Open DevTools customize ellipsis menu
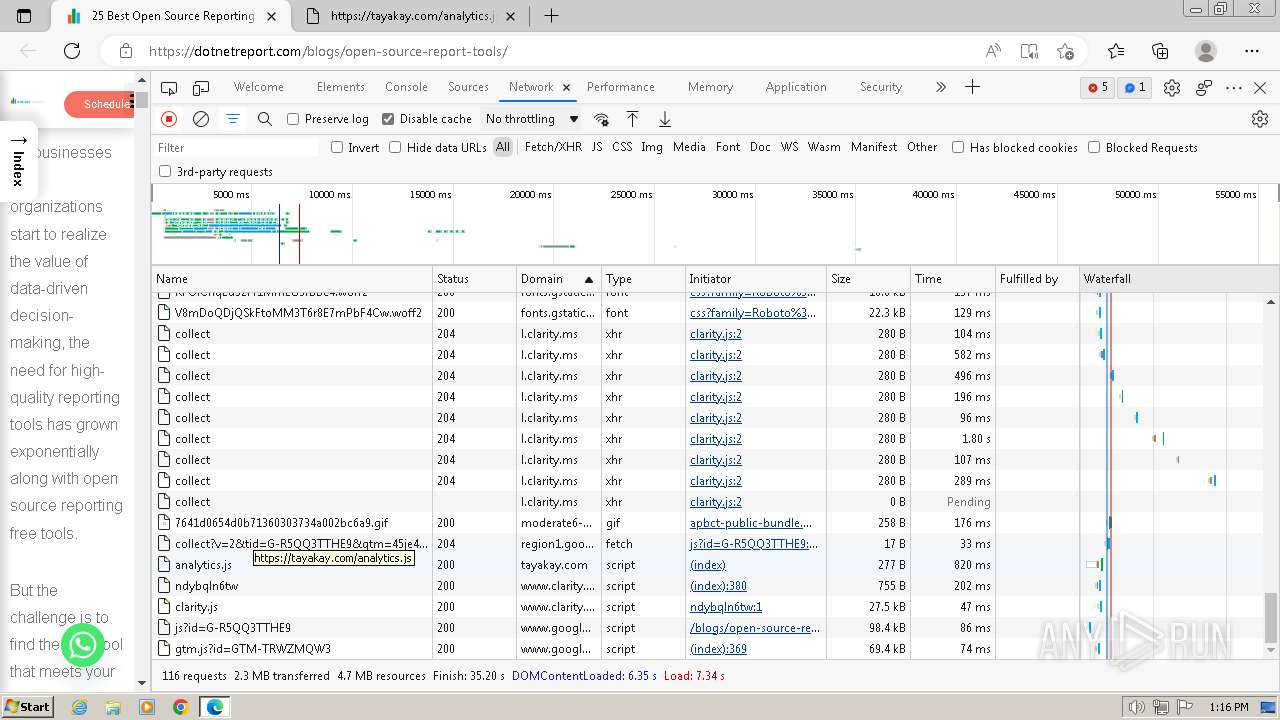The image size is (1280, 720). (1234, 88)
